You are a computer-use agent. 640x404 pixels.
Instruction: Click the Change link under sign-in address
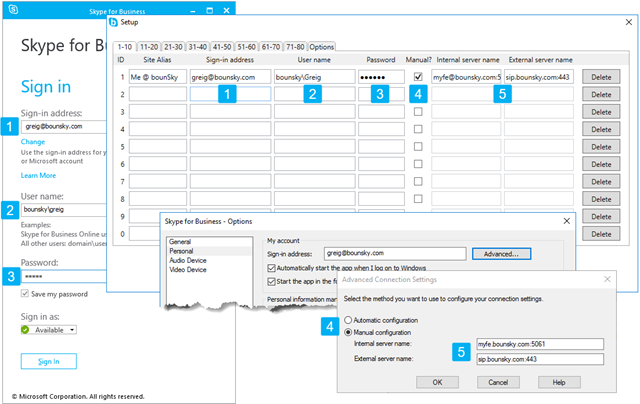coord(33,142)
